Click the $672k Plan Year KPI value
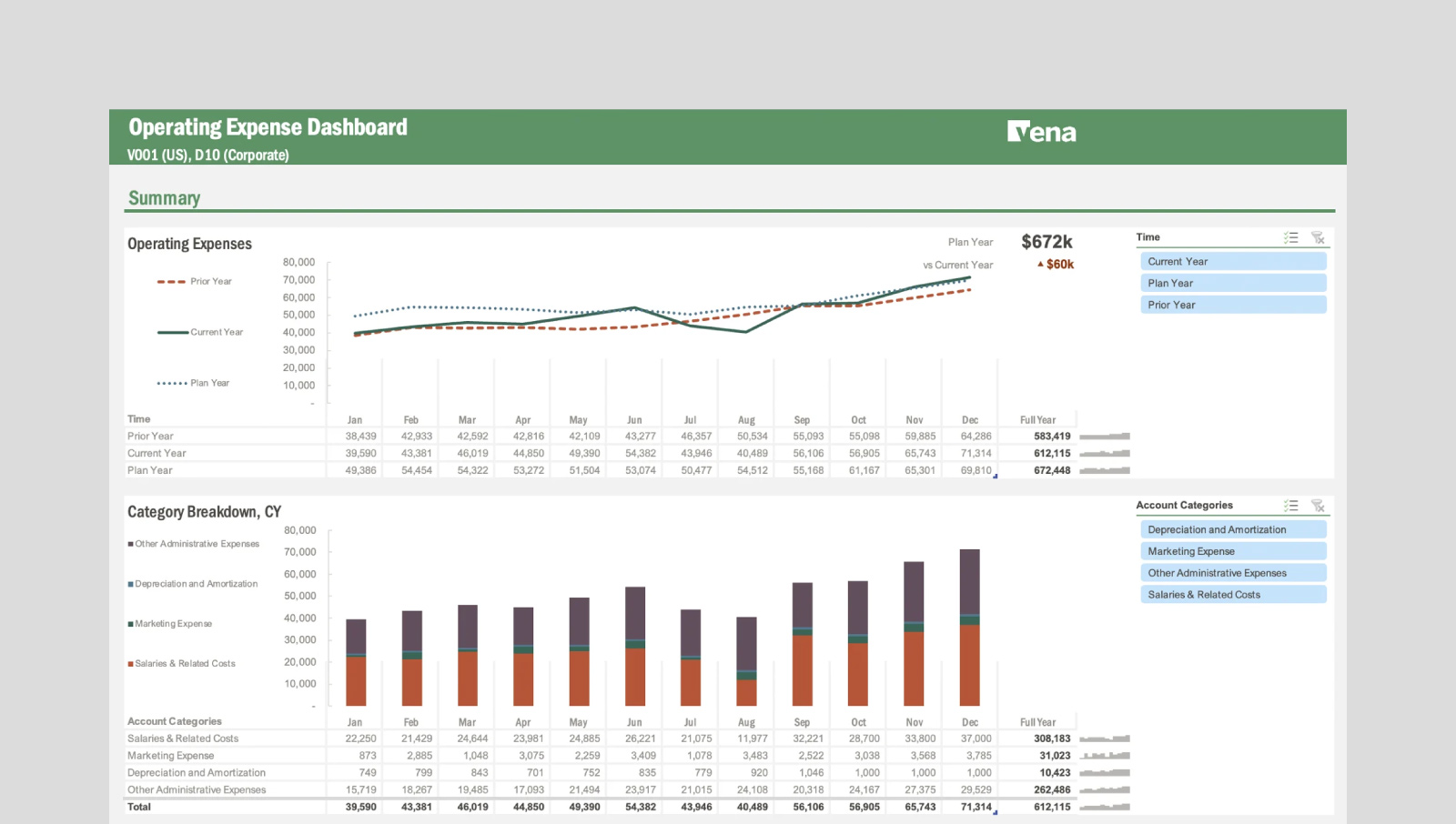The width and height of the screenshot is (1456, 824). (1046, 242)
